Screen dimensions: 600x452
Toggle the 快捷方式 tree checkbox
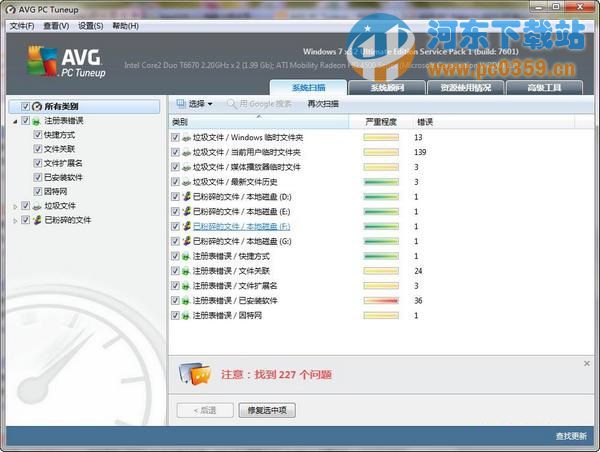click(x=38, y=135)
